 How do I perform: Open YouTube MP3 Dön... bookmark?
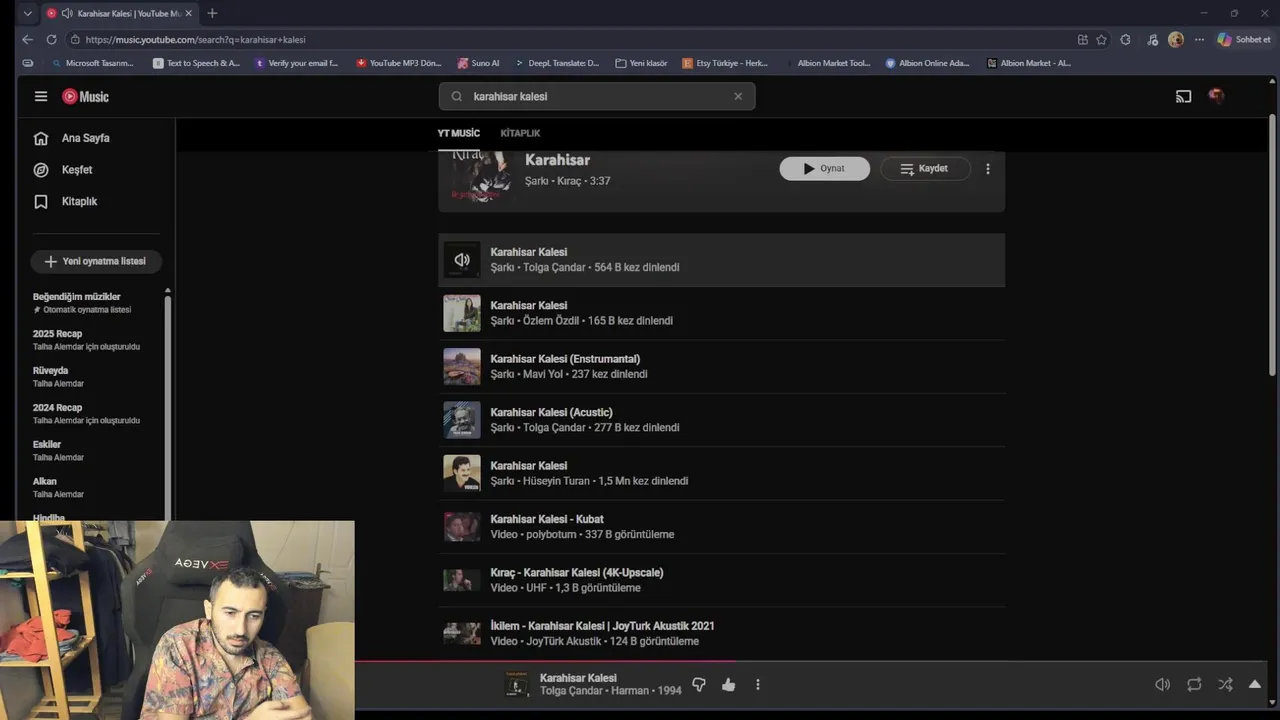pyautogui.click(x=398, y=63)
